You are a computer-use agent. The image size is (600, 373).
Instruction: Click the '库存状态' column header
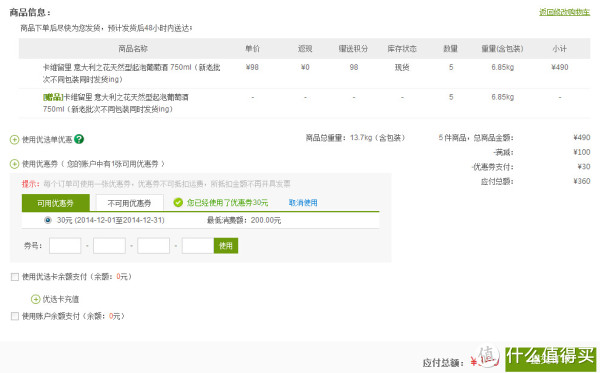[x=402, y=49]
